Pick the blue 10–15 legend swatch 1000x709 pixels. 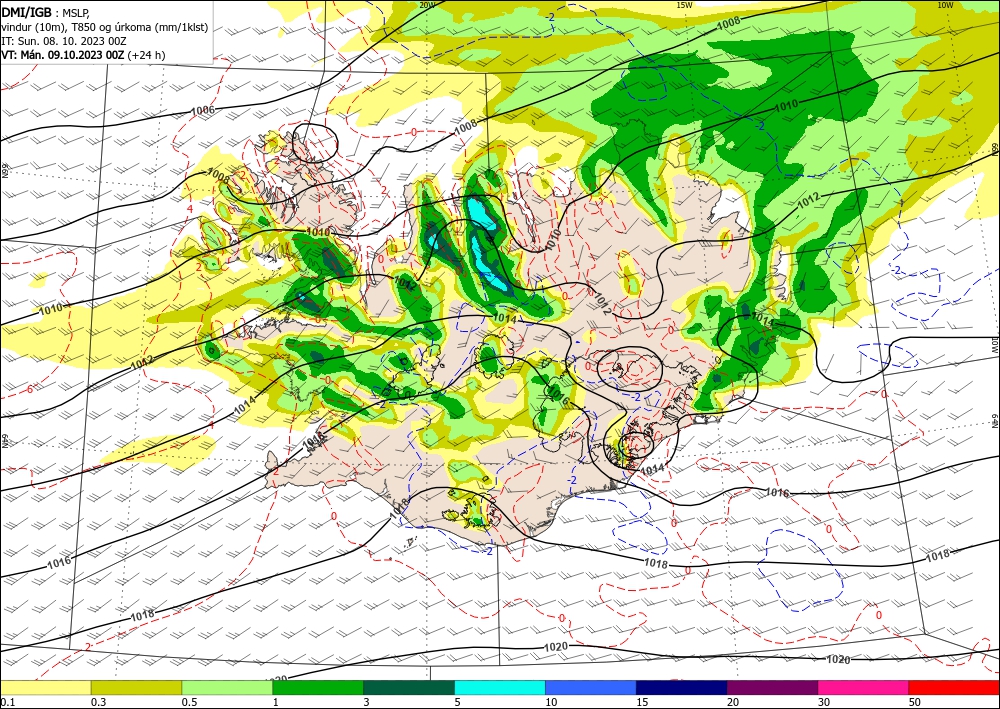point(591,687)
